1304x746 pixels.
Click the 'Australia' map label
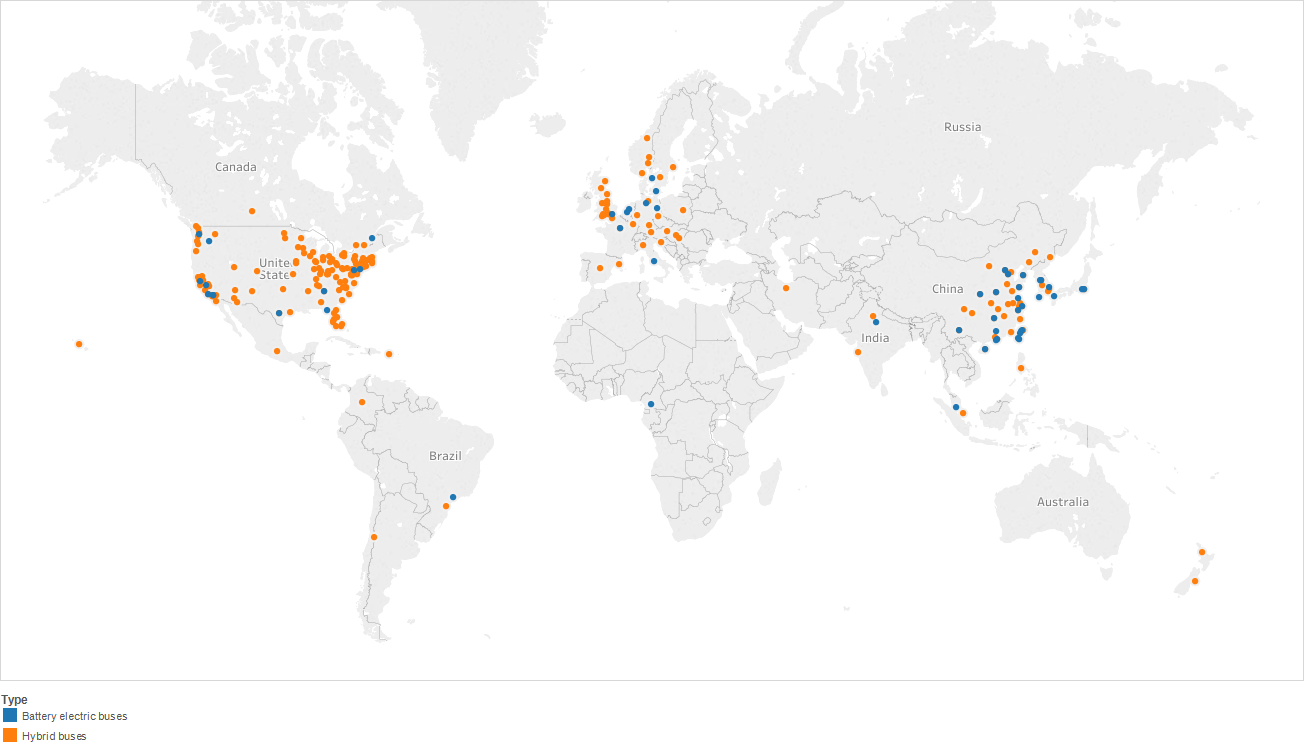point(1063,502)
